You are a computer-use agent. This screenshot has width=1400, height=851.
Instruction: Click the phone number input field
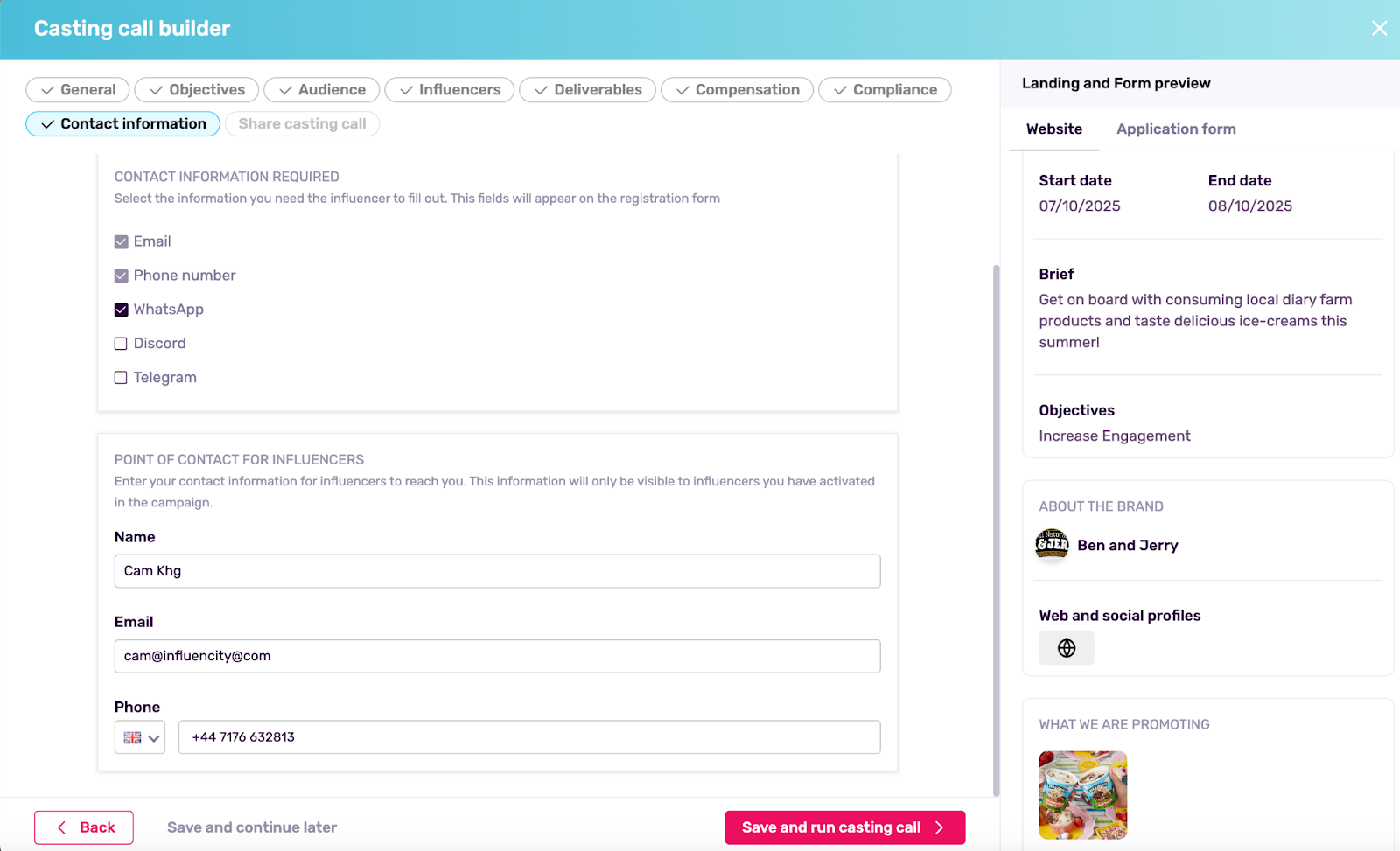click(529, 737)
